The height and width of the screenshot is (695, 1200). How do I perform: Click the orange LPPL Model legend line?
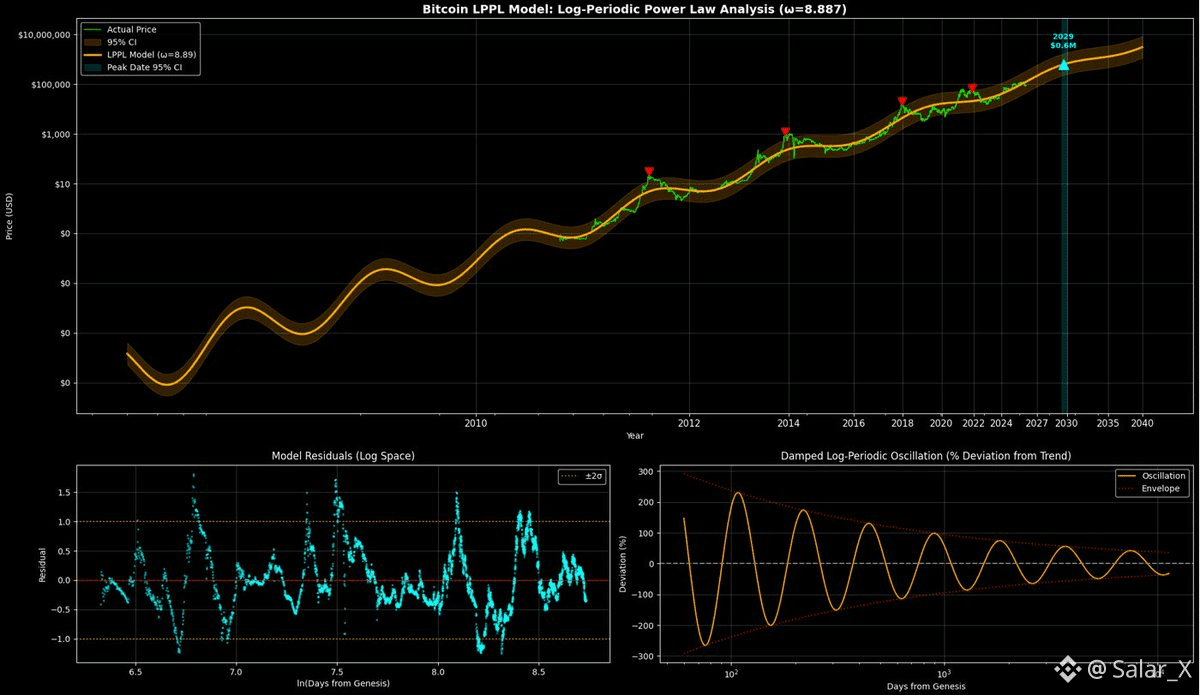(93, 56)
